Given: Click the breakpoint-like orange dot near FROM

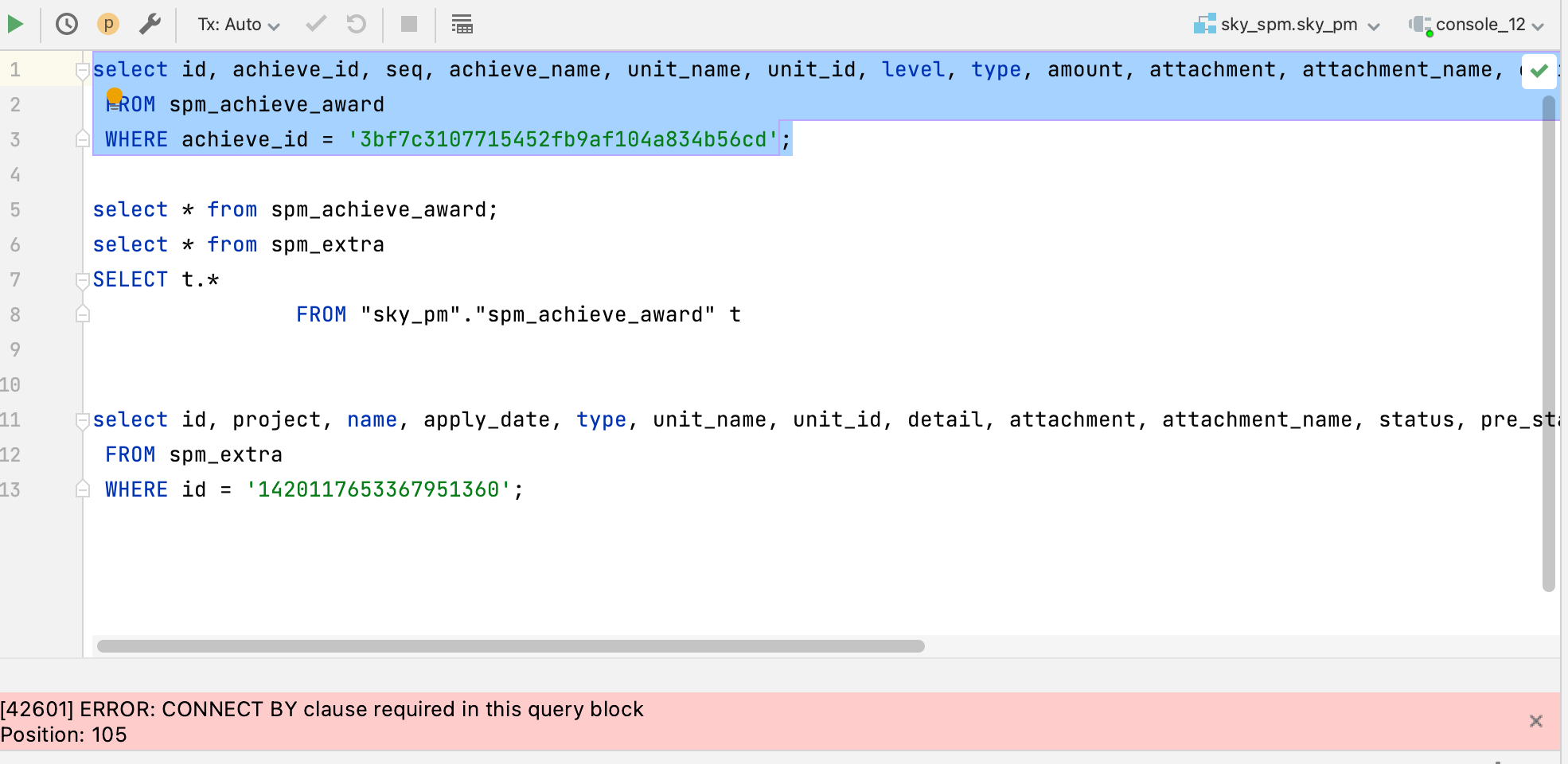Looking at the screenshot, I should (x=116, y=96).
